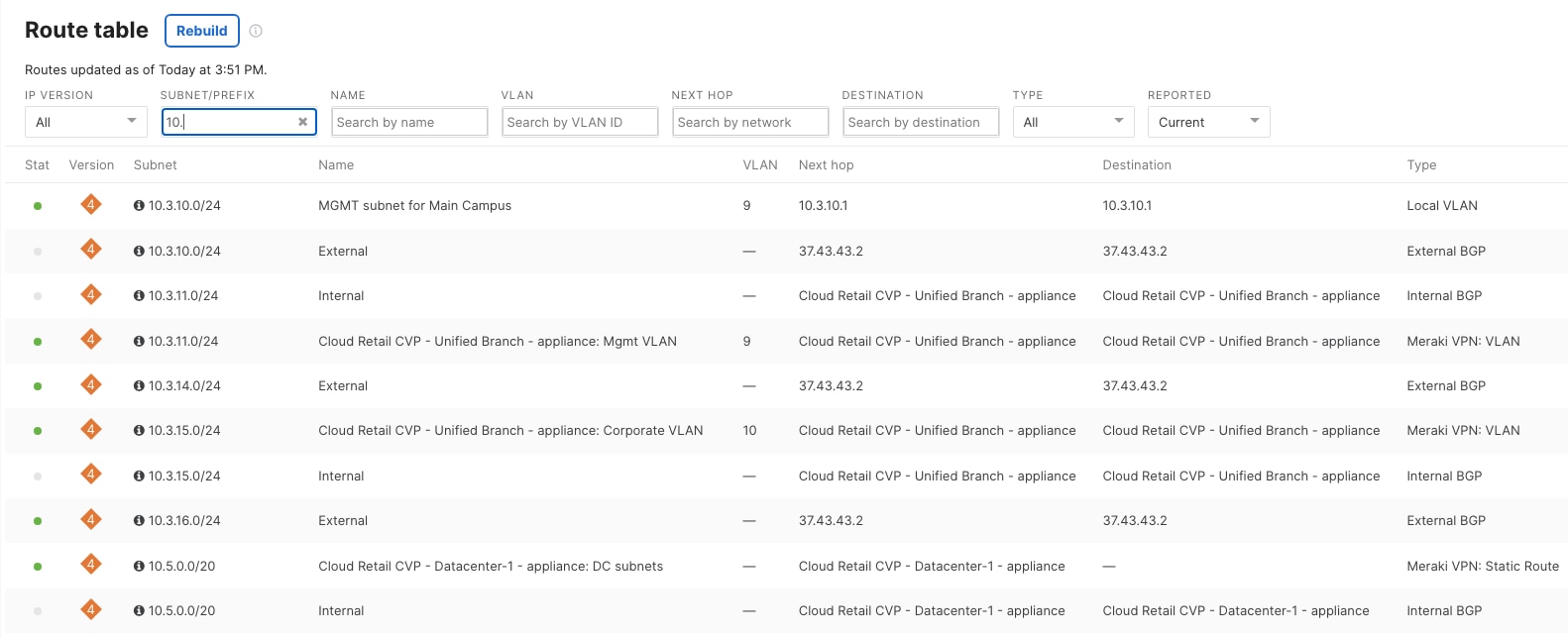Click version 4 diamond icon on 10.3.14.0/24 row
Screen dimensions: 1568x638
point(91,385)
